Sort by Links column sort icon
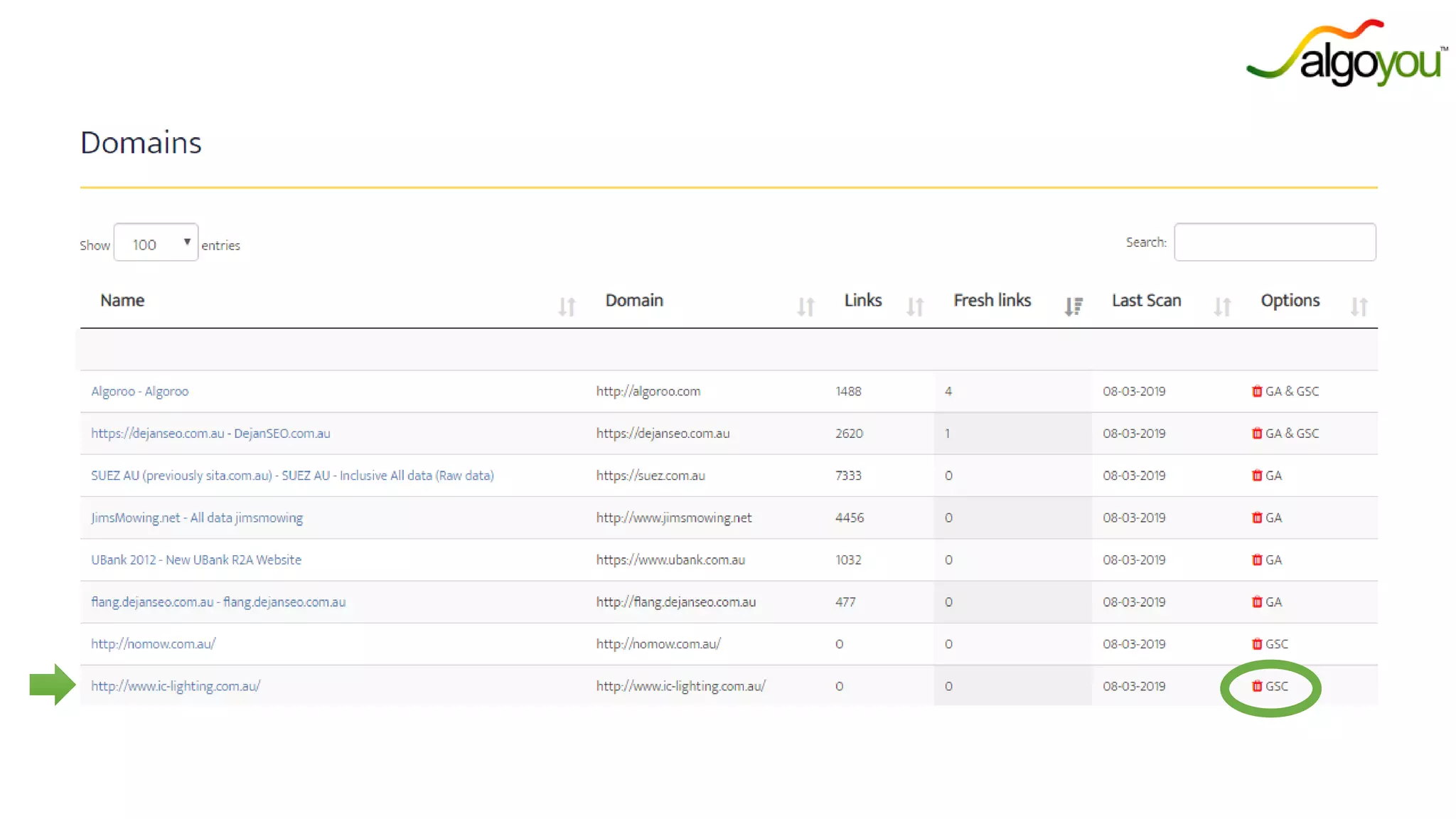This screenshot has width=1456, height=819. click(x=915, y=306)
